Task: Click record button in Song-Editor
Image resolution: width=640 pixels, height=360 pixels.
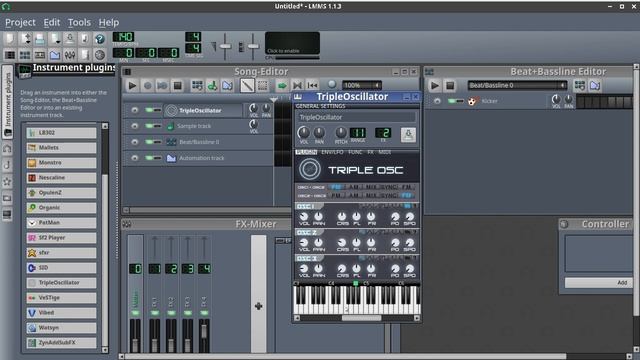Action: (147, 85)
